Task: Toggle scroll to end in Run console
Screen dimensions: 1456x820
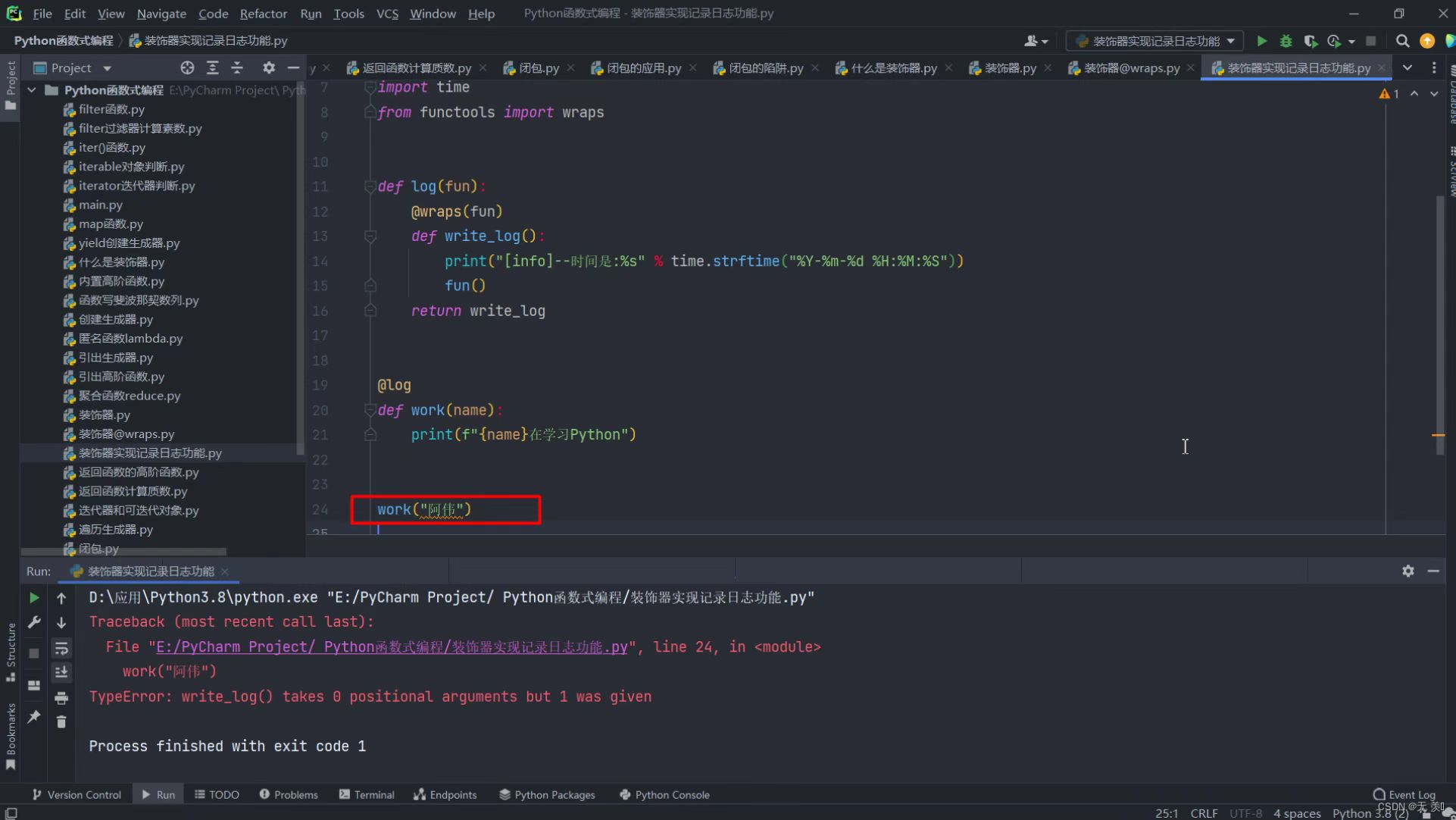Action: pos(61,672)
